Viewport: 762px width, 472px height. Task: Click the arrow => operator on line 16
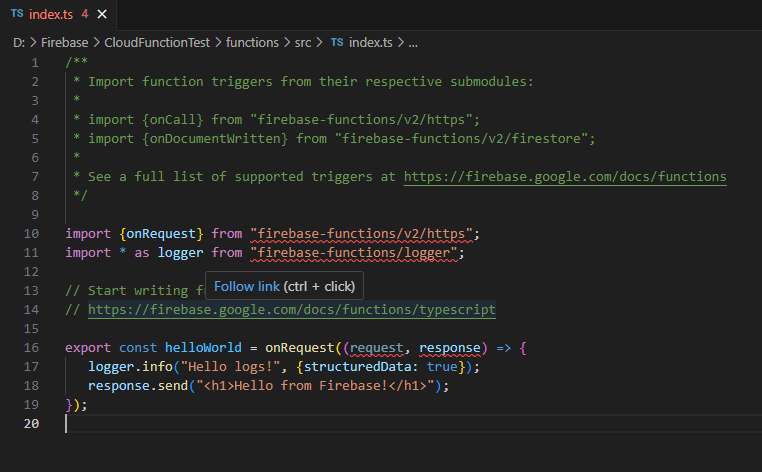(x=503, y=348)
